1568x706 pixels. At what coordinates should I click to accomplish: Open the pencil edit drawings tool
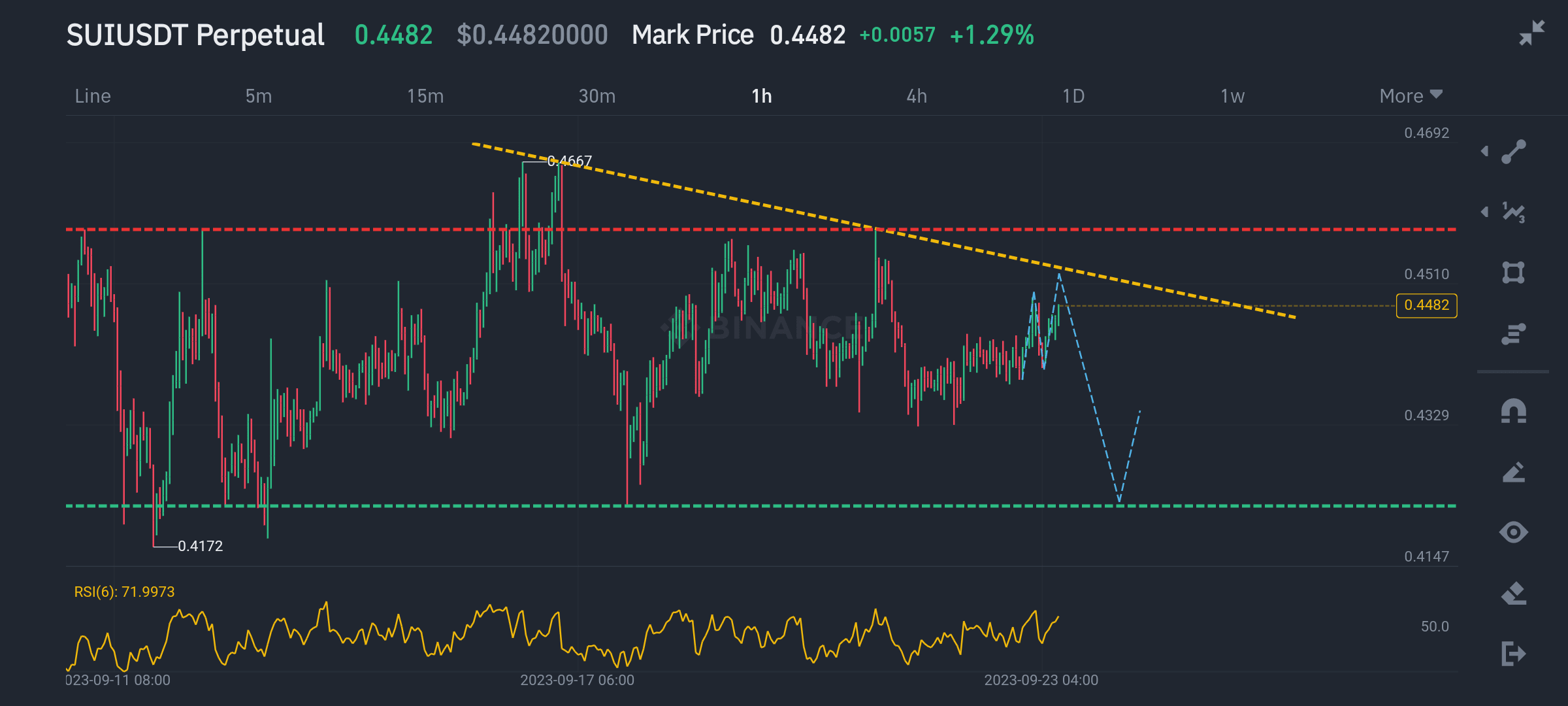[1513, 472]
